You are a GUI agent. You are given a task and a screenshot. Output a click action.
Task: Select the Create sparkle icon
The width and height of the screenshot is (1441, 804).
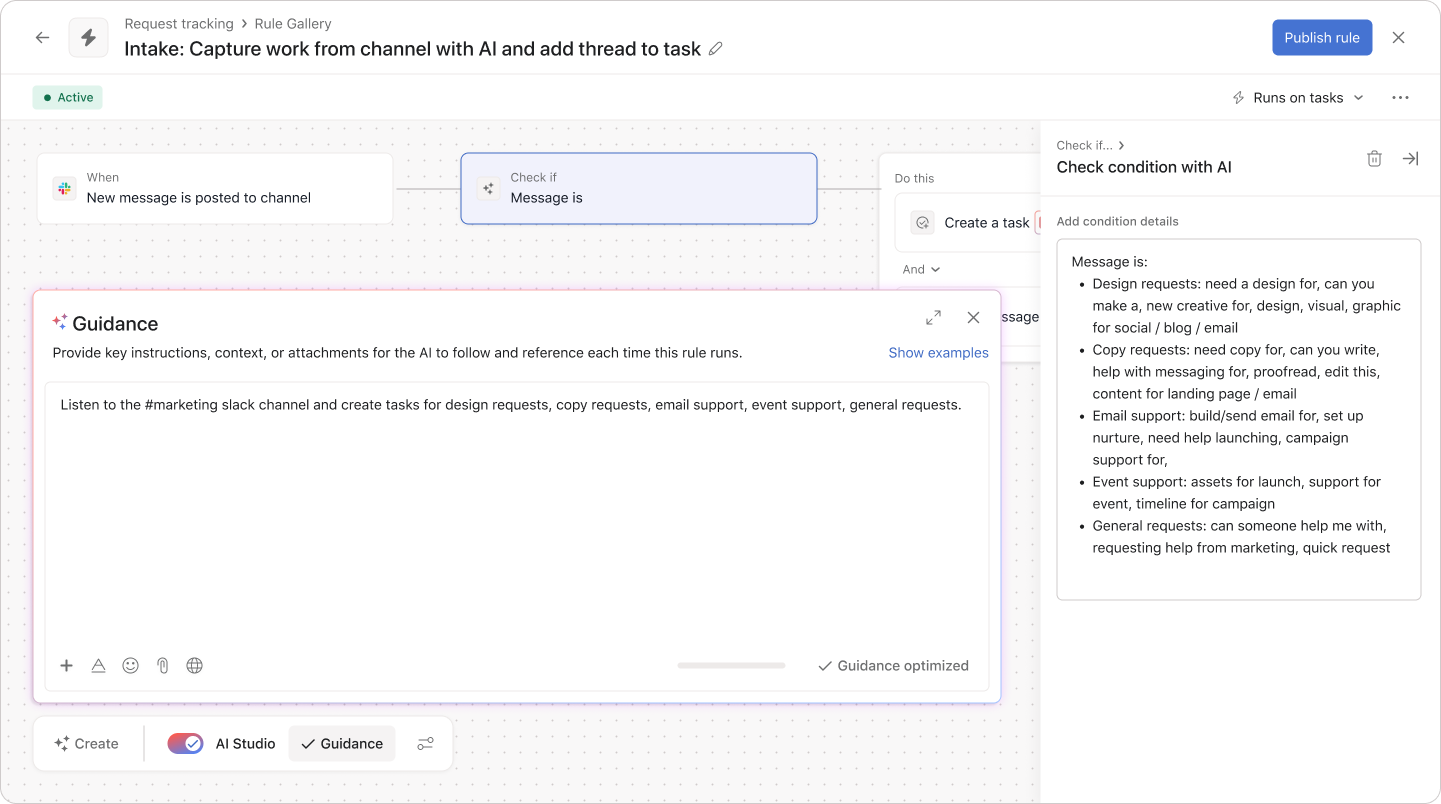click(x=62, y=743)
